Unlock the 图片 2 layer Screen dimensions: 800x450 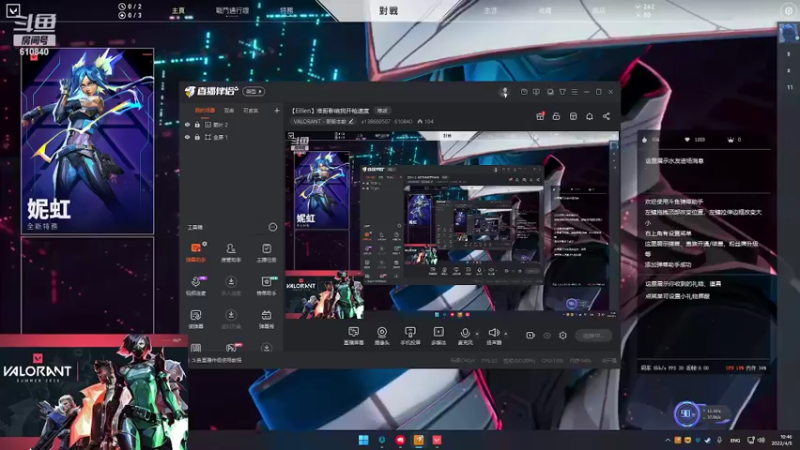[197, 124]
